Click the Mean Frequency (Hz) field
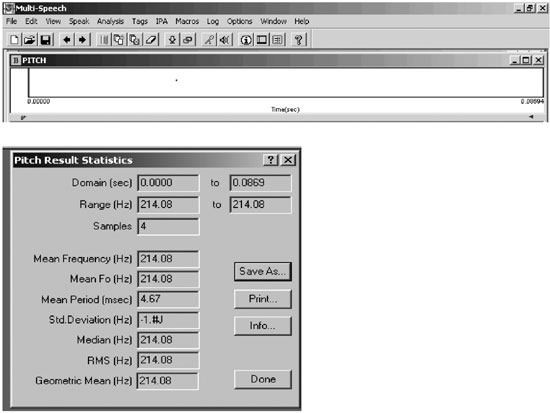Image resolution: width=550 pixels, height=413 pixels. pyautogui.click(x=168, y=259)
